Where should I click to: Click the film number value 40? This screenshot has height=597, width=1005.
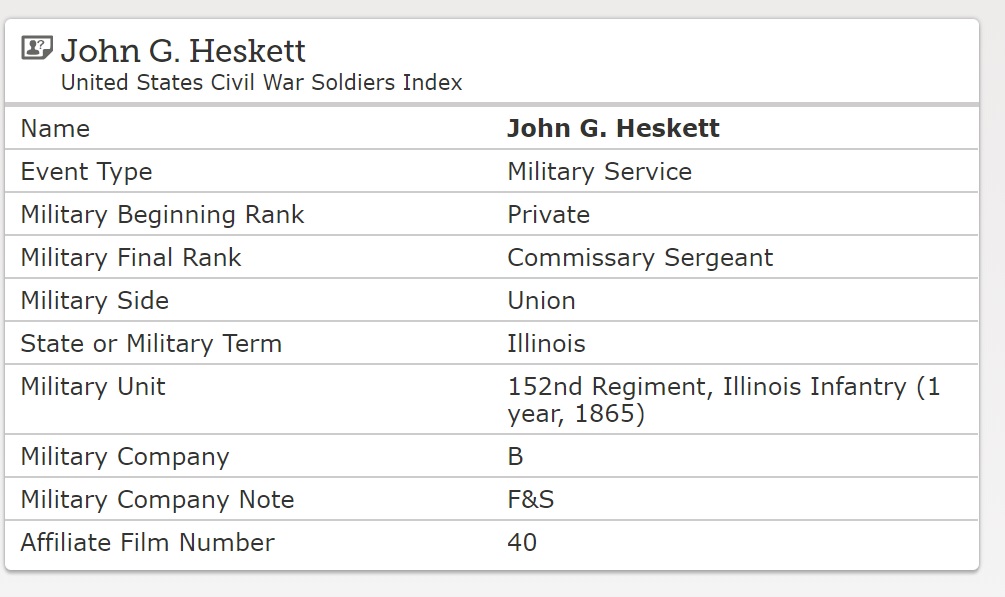pos(522,543)
